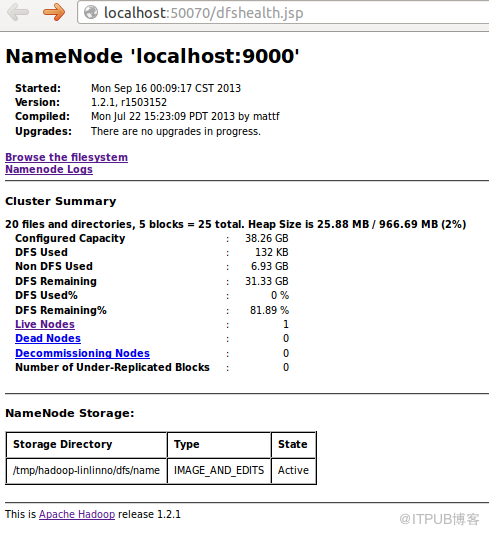The height and width of the screenshot is (534, 489).
Task: Open Decommissioning Nodes link
Action: [x=82, y=353]
